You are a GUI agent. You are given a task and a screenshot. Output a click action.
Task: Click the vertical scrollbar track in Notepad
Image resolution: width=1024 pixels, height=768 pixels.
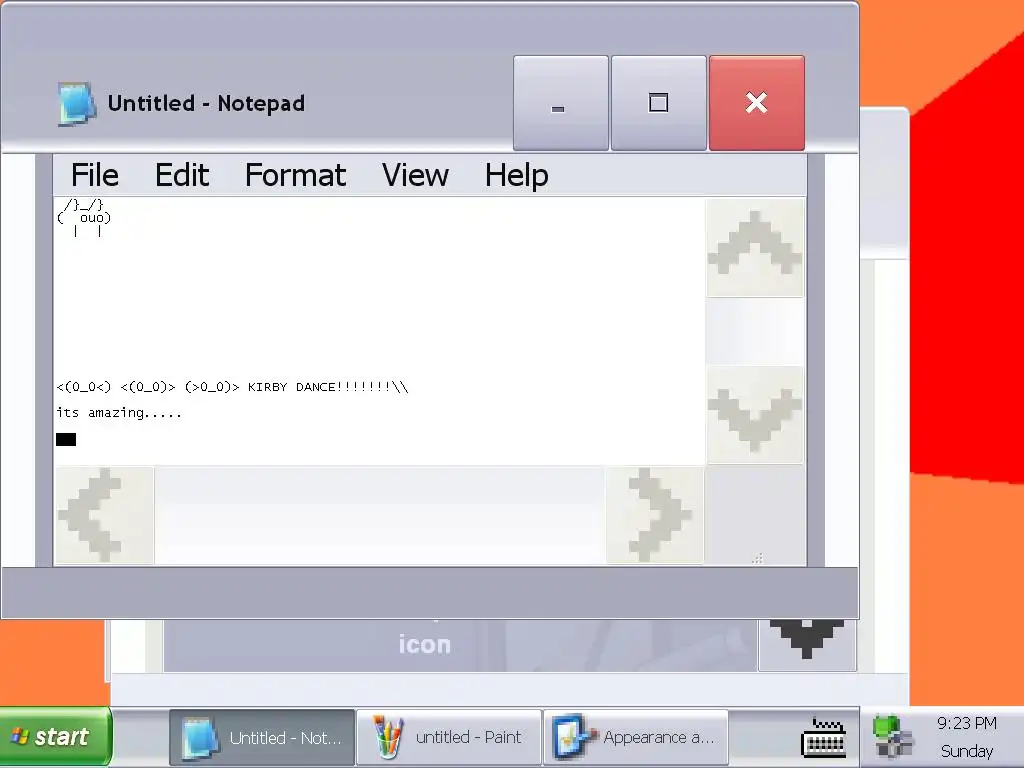tap(755, 332)
